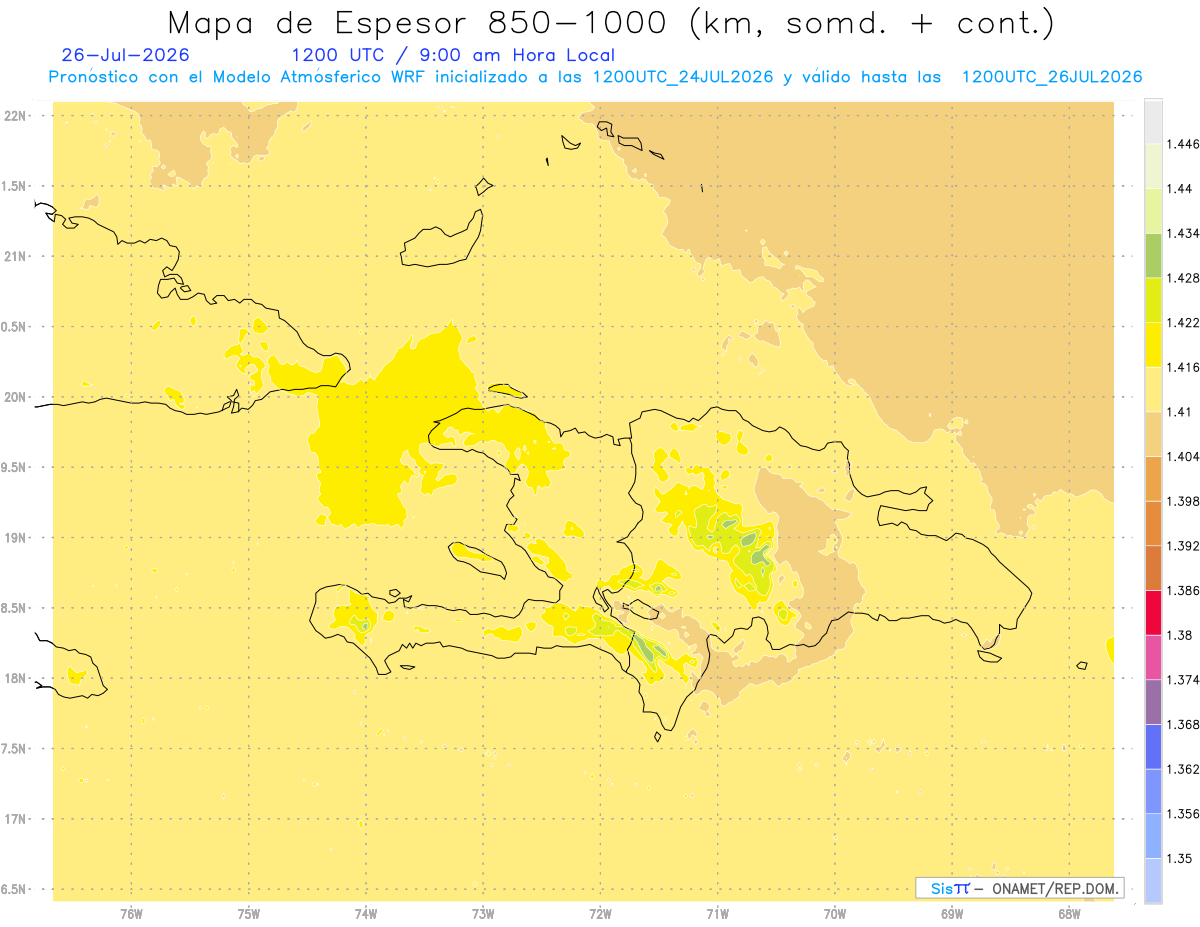The height and width of the screenshot is (927, 1200).
Task: Click the longitude label '71W'
Action: tap(717, 913)
